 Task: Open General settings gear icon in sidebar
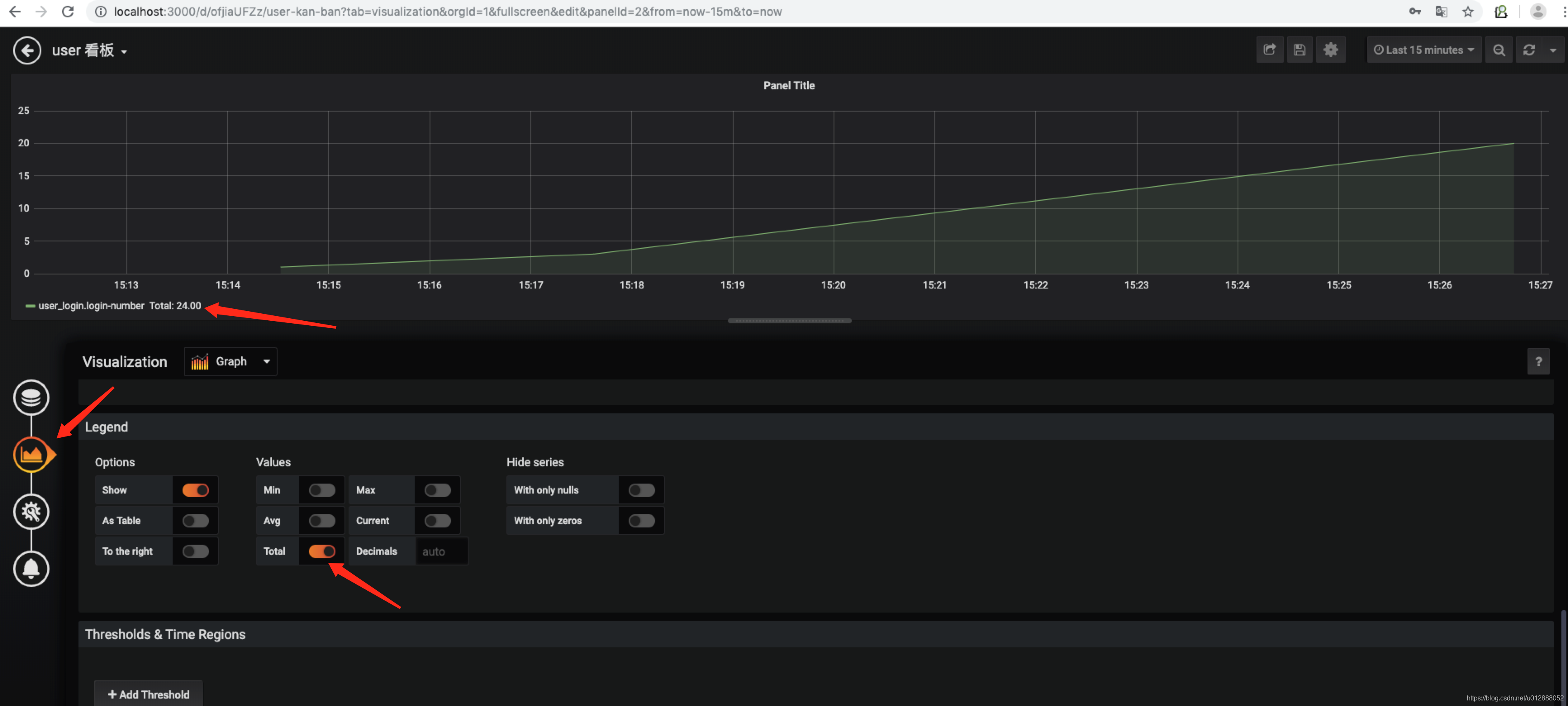[31, 512]
